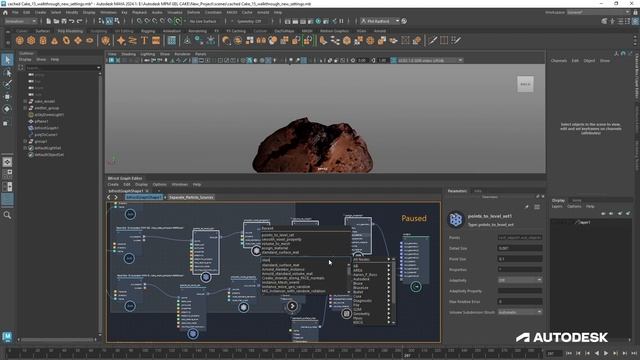Activate the Rotate tool in the toolbox
Viewport: 640px width, 360px height.
click(x=7, y=109)
